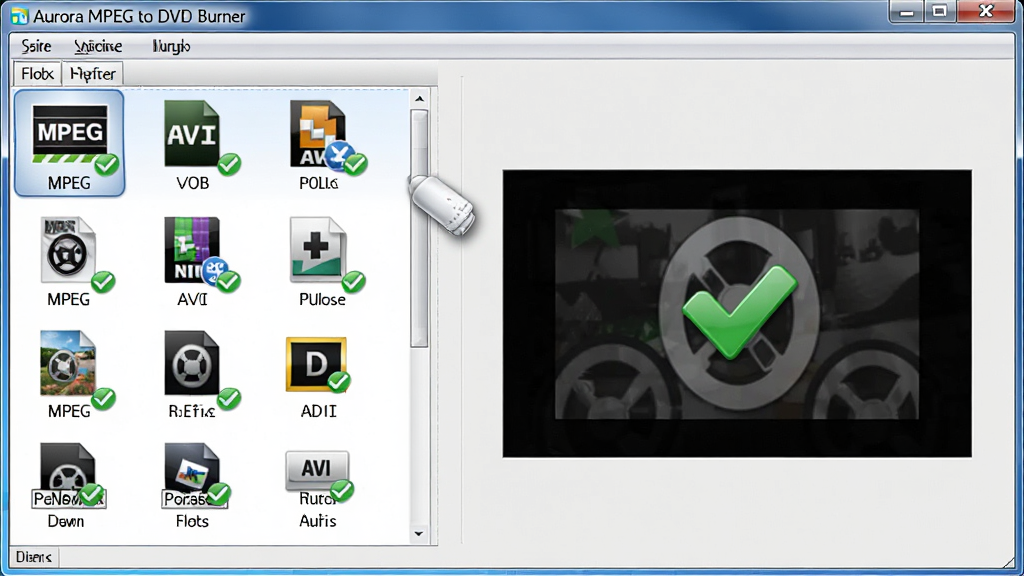Minimize the Aurora MPEG to DVD Burner window
Screen dimensions: 1024x576
(906, 12)
